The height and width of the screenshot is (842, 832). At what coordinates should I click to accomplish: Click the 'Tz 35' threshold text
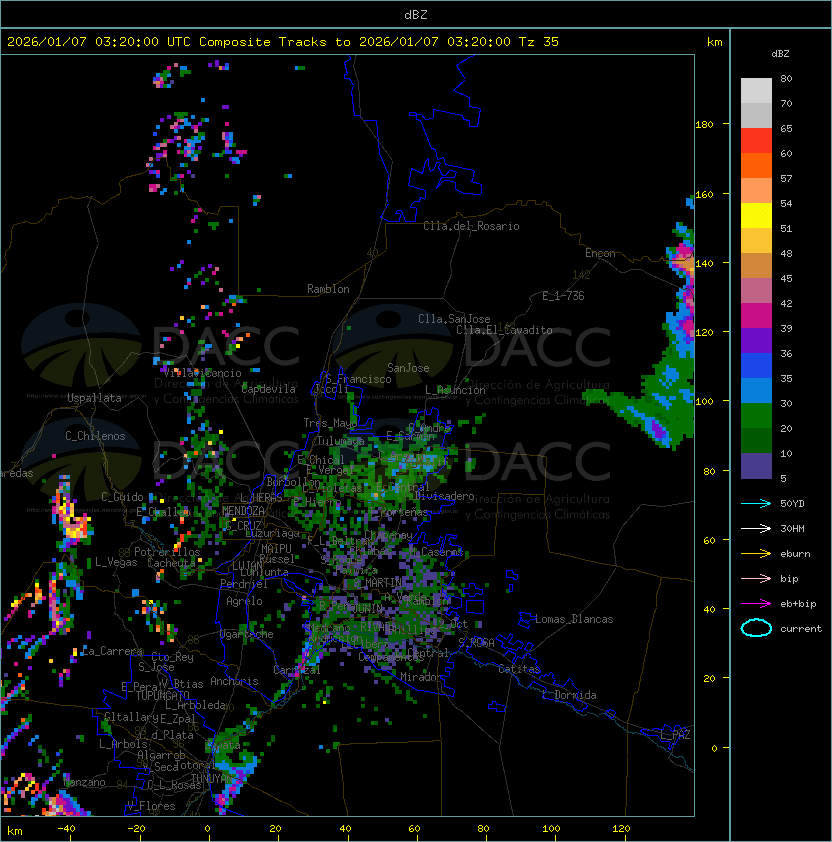click(539, 42)
